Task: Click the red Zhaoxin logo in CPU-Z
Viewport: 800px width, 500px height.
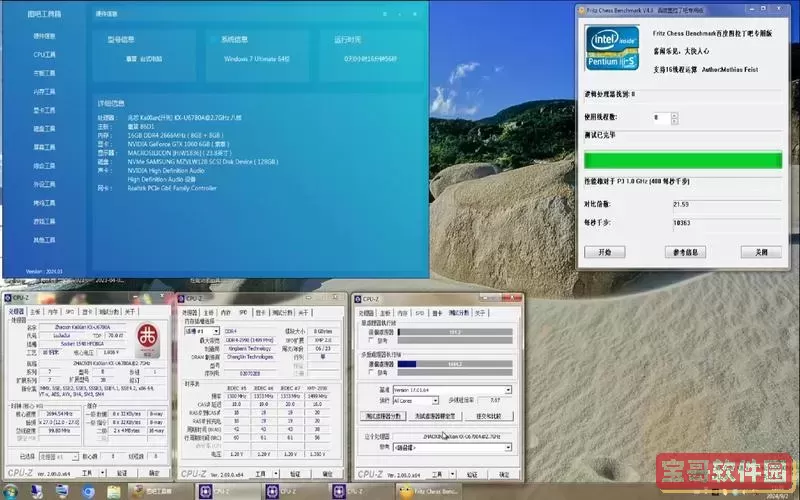Action: [x=147, y=339]
